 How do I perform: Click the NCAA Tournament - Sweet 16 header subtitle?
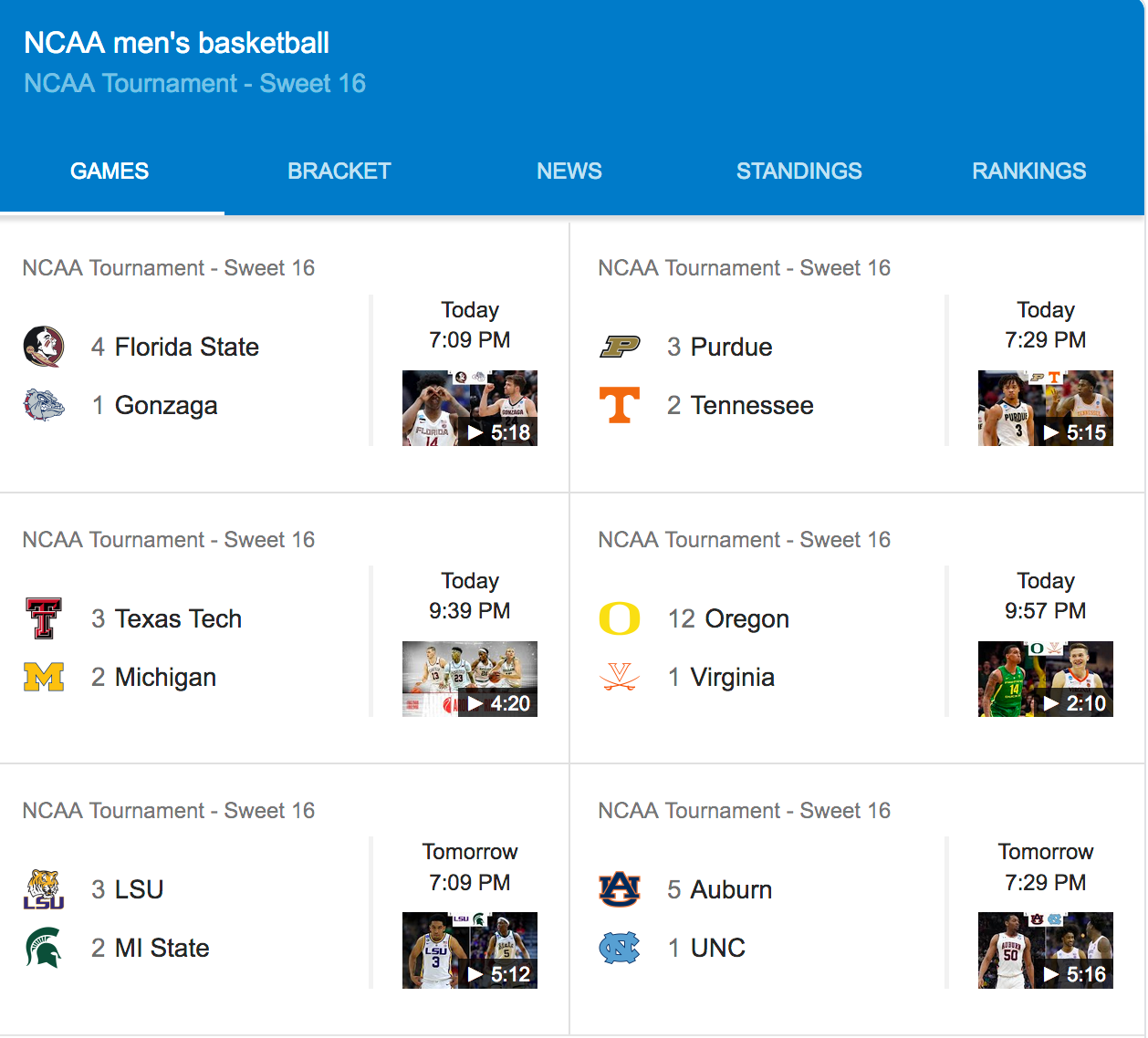pos(194,83)
